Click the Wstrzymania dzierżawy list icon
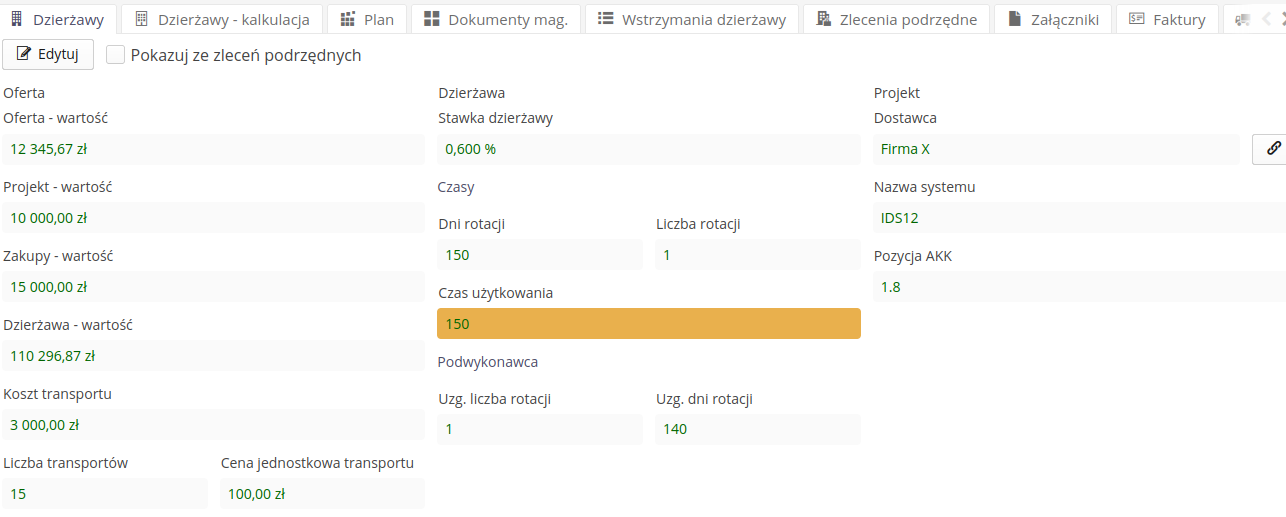This screenshot has height=517, width=1286. [x=605, y=19]
